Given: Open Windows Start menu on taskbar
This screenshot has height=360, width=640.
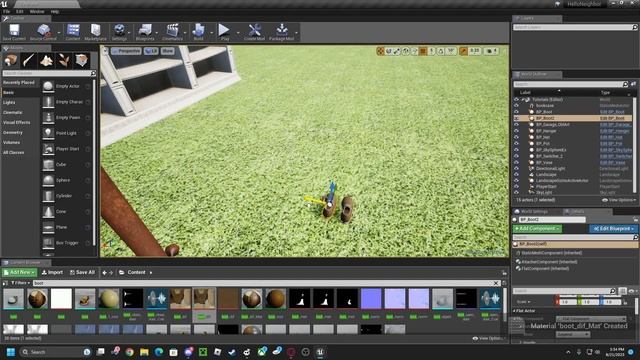Looking at the screenshot, I should coord(11,352).
